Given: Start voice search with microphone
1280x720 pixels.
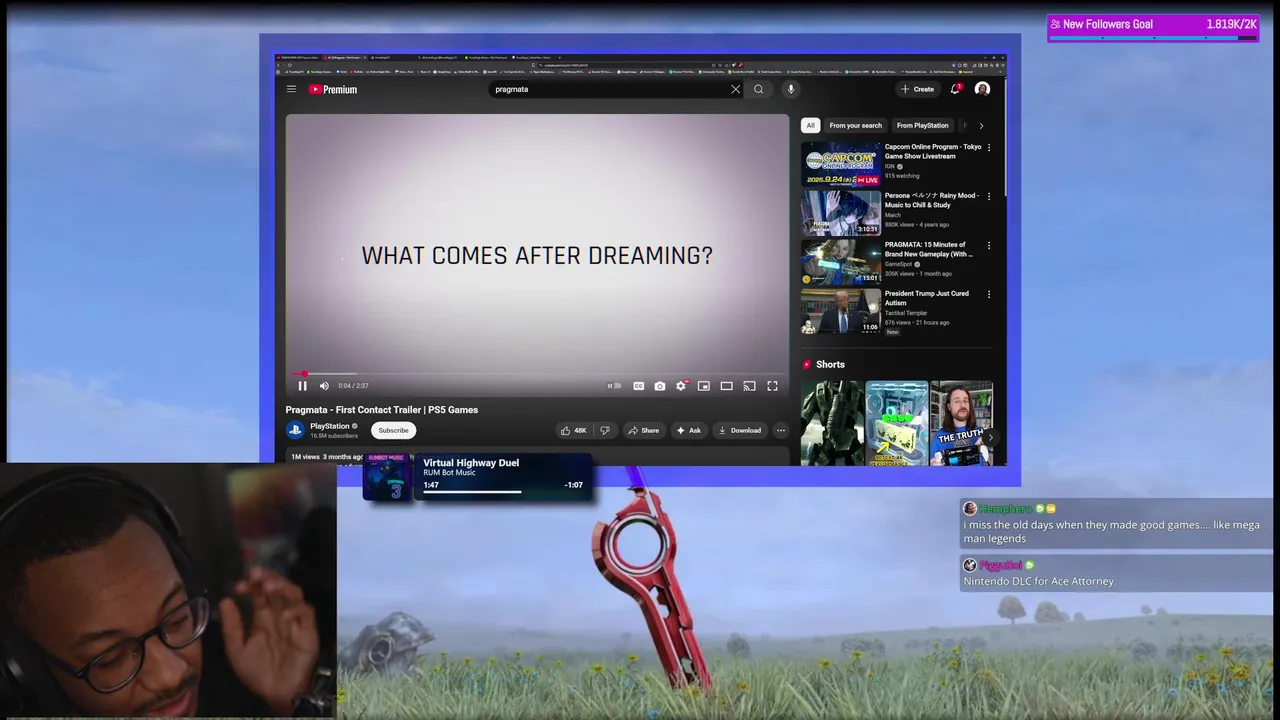Looking at the screenshot, I should point(790,89).
